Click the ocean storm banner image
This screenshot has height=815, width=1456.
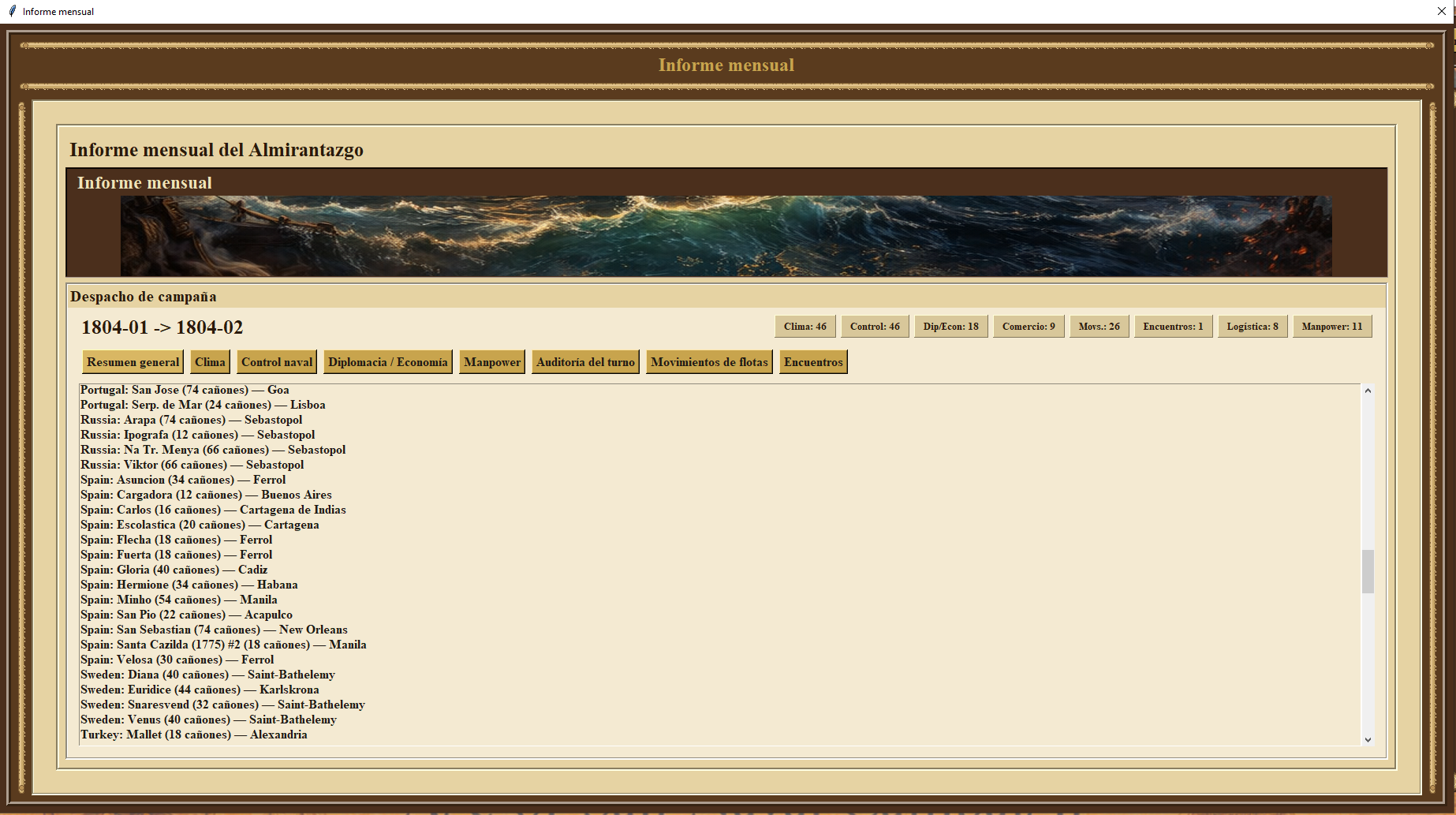point(726,236)
